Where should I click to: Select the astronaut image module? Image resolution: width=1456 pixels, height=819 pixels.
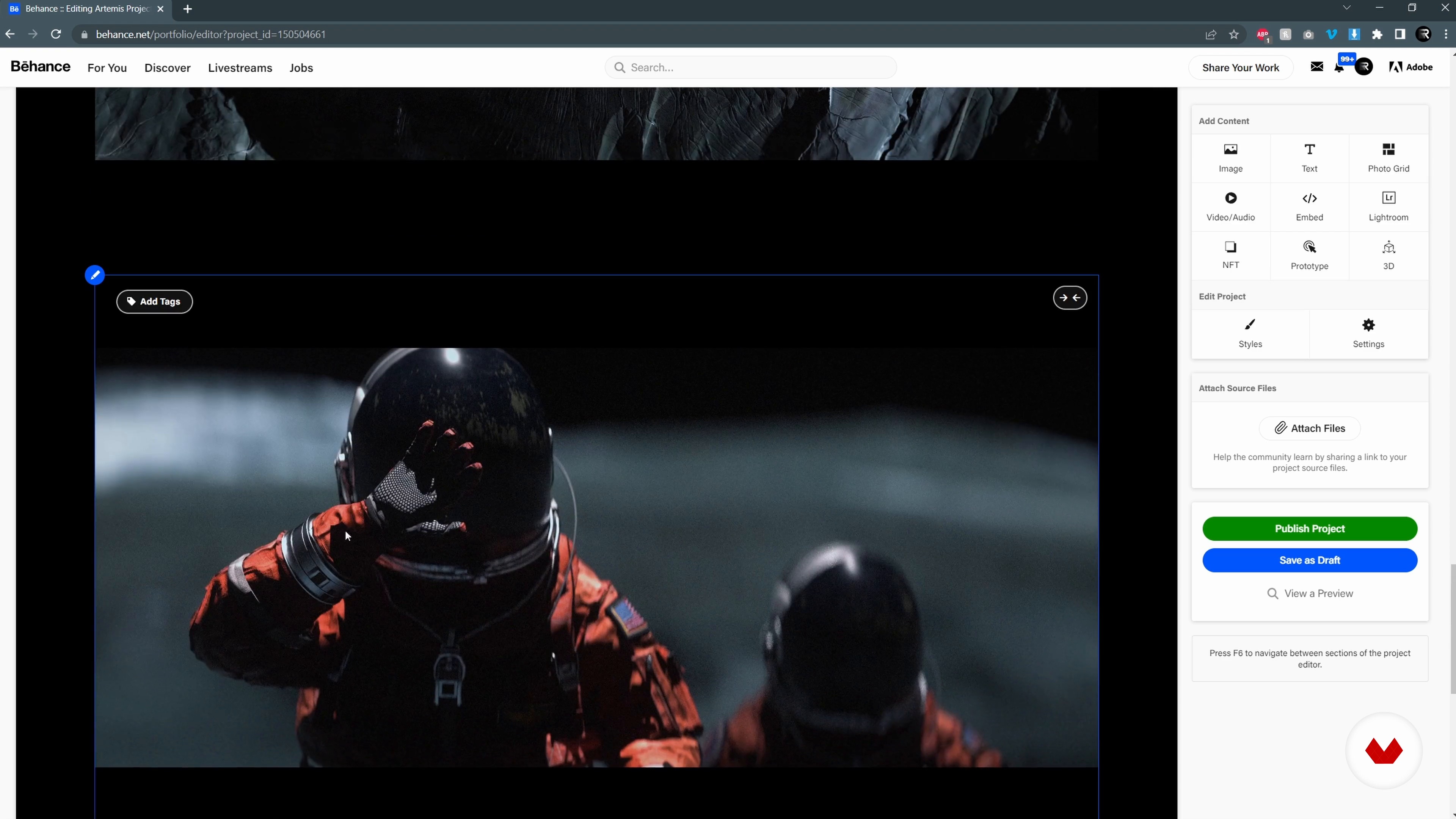tap(596, 557)
